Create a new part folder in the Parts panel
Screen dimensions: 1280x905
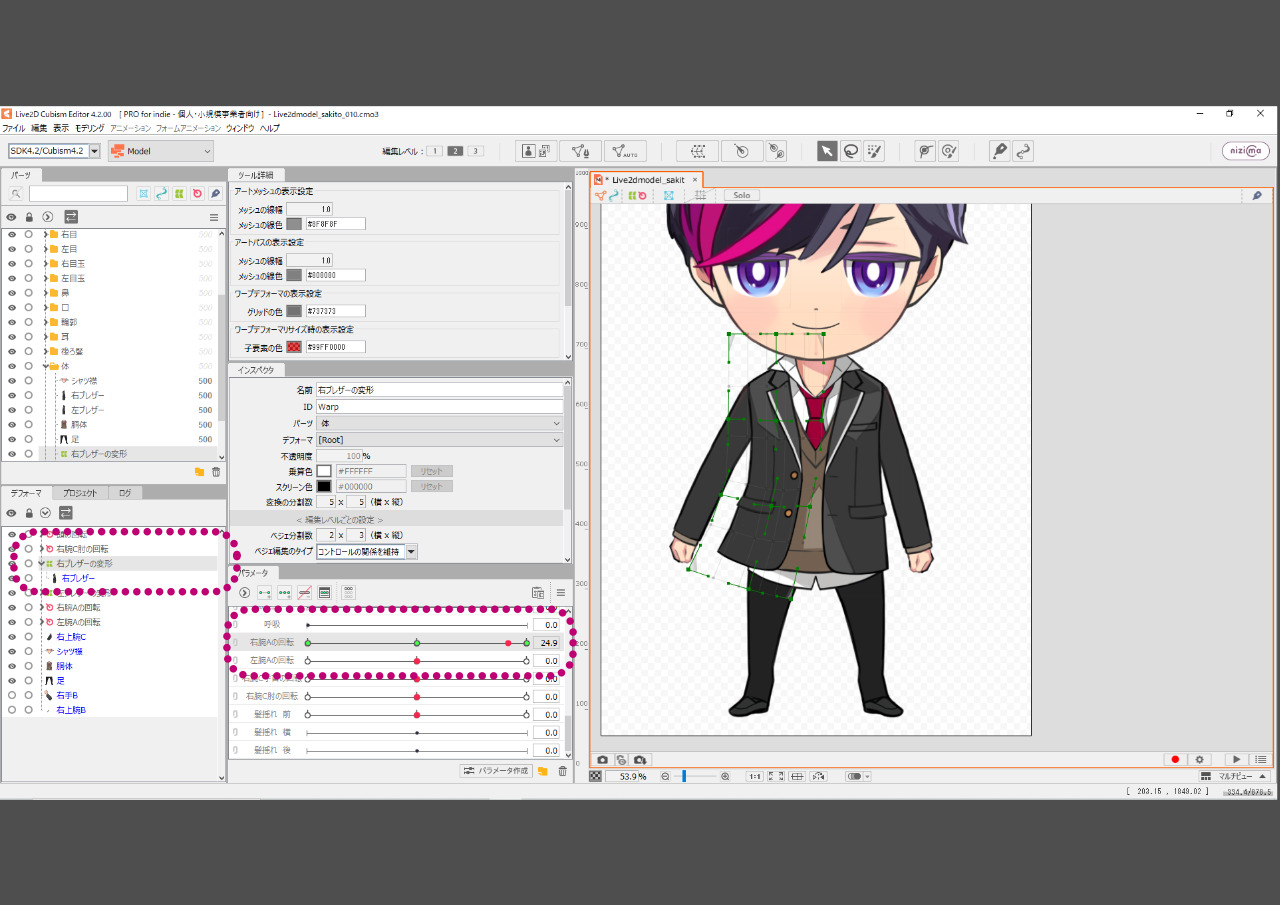pos(199,471)
